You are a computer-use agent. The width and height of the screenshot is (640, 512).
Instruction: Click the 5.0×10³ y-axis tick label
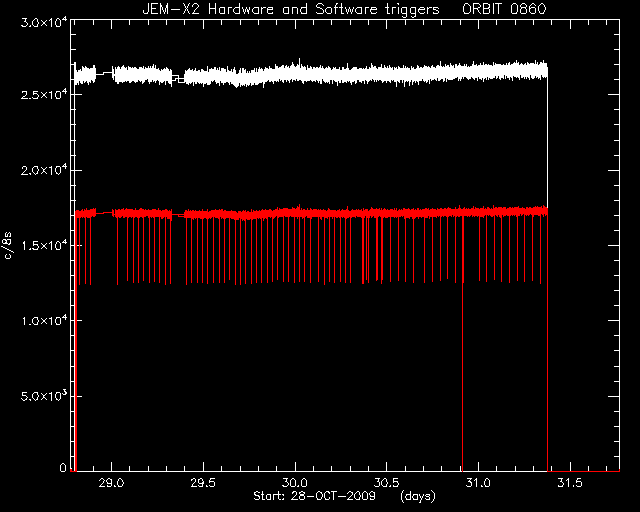[x=44, y=395]
